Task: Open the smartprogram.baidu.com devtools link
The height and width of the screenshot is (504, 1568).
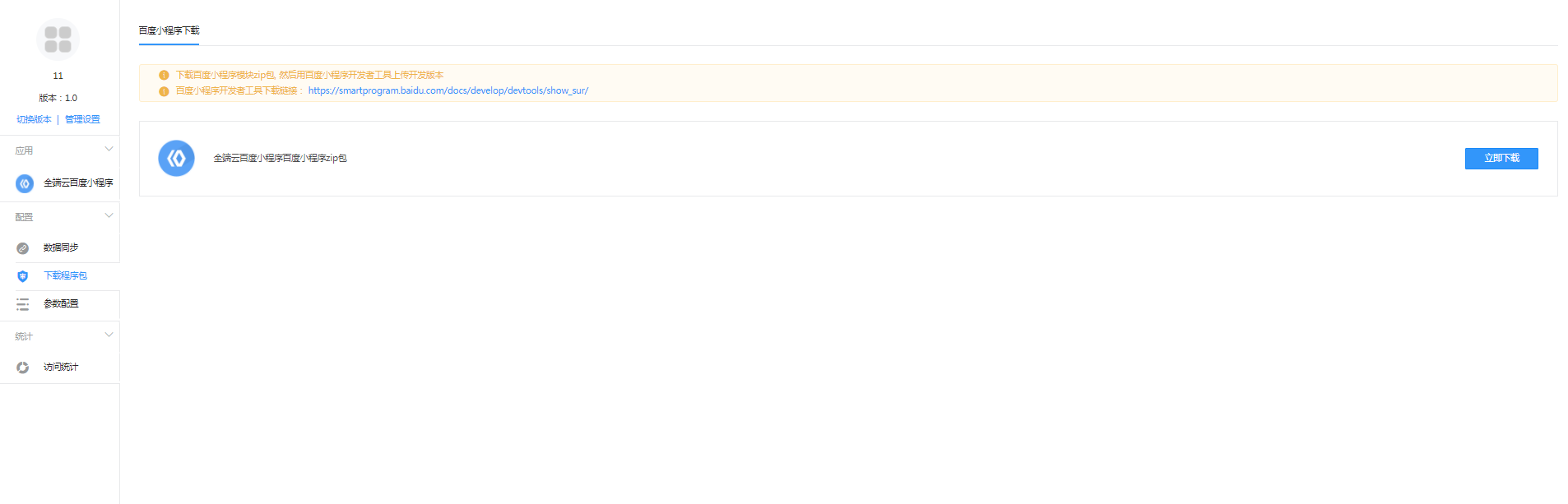Action: 448,90
